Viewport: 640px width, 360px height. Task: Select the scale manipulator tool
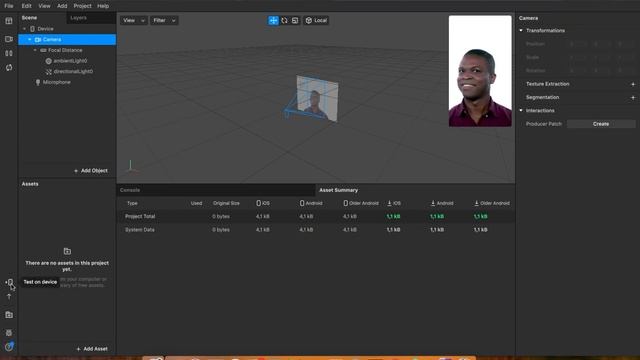point(295,20)
